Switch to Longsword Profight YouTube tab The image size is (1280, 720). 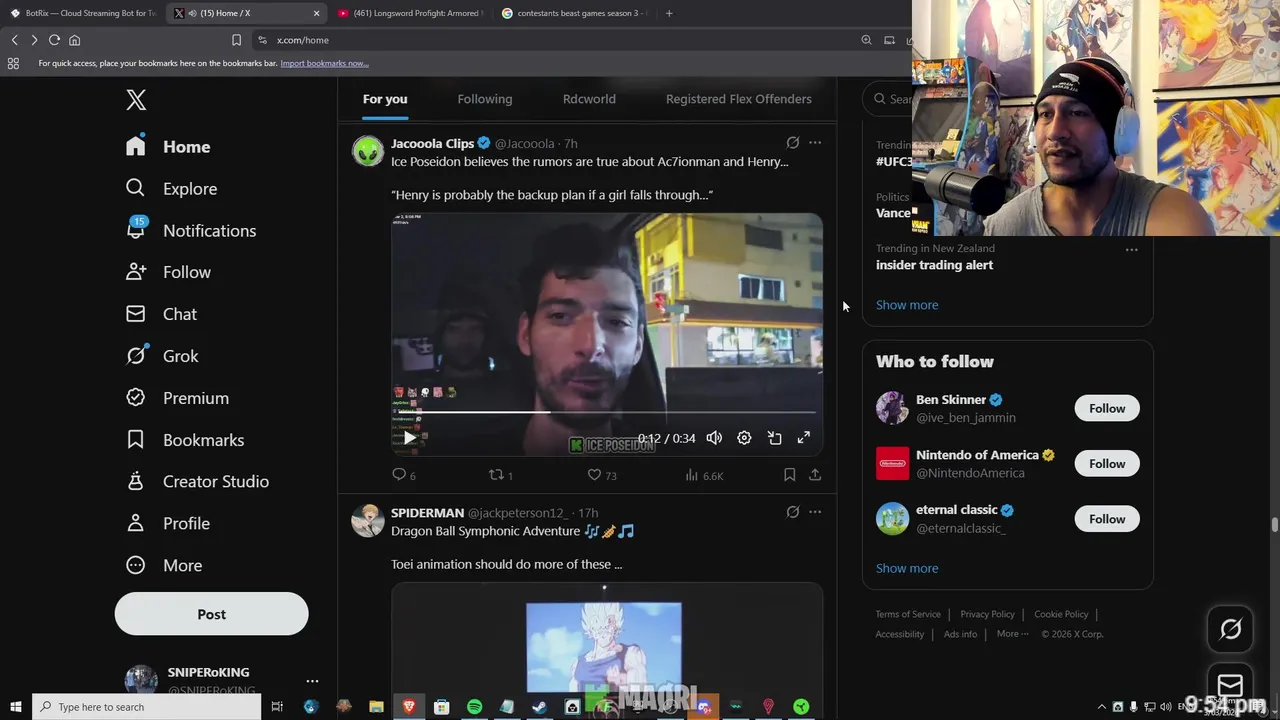click(410, 13)
